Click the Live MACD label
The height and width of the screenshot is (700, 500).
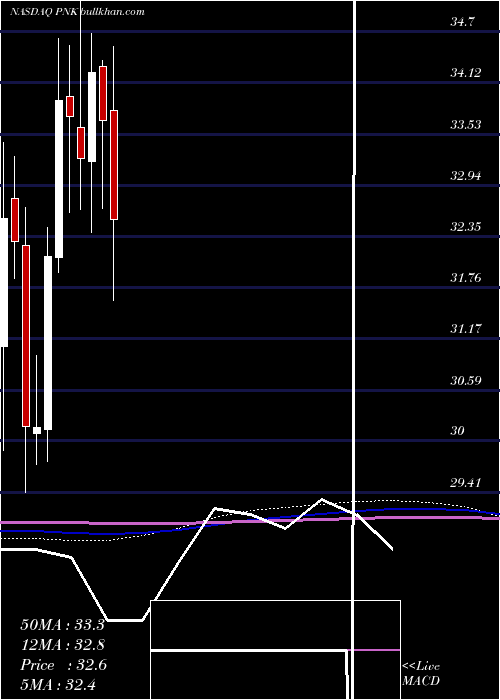point(421,674)
